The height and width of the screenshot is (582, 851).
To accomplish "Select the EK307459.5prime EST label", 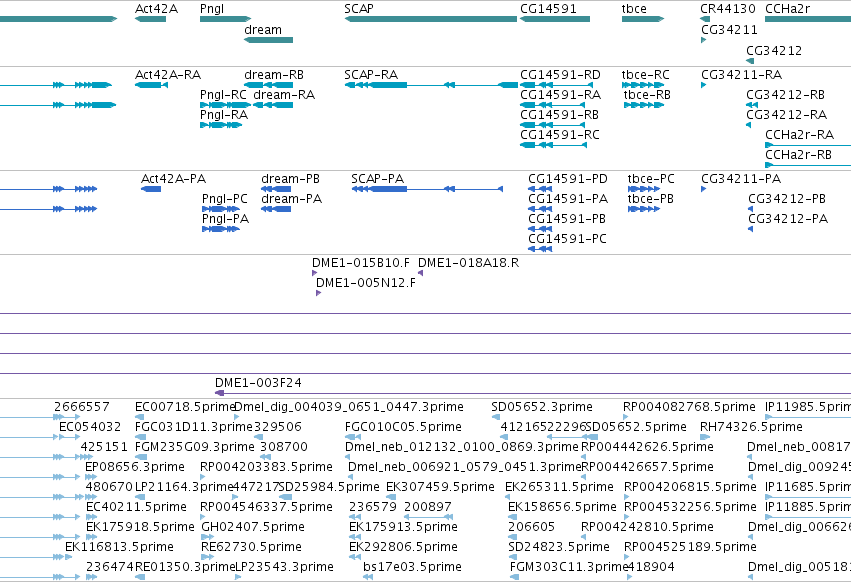I will [x=440, y=487].
